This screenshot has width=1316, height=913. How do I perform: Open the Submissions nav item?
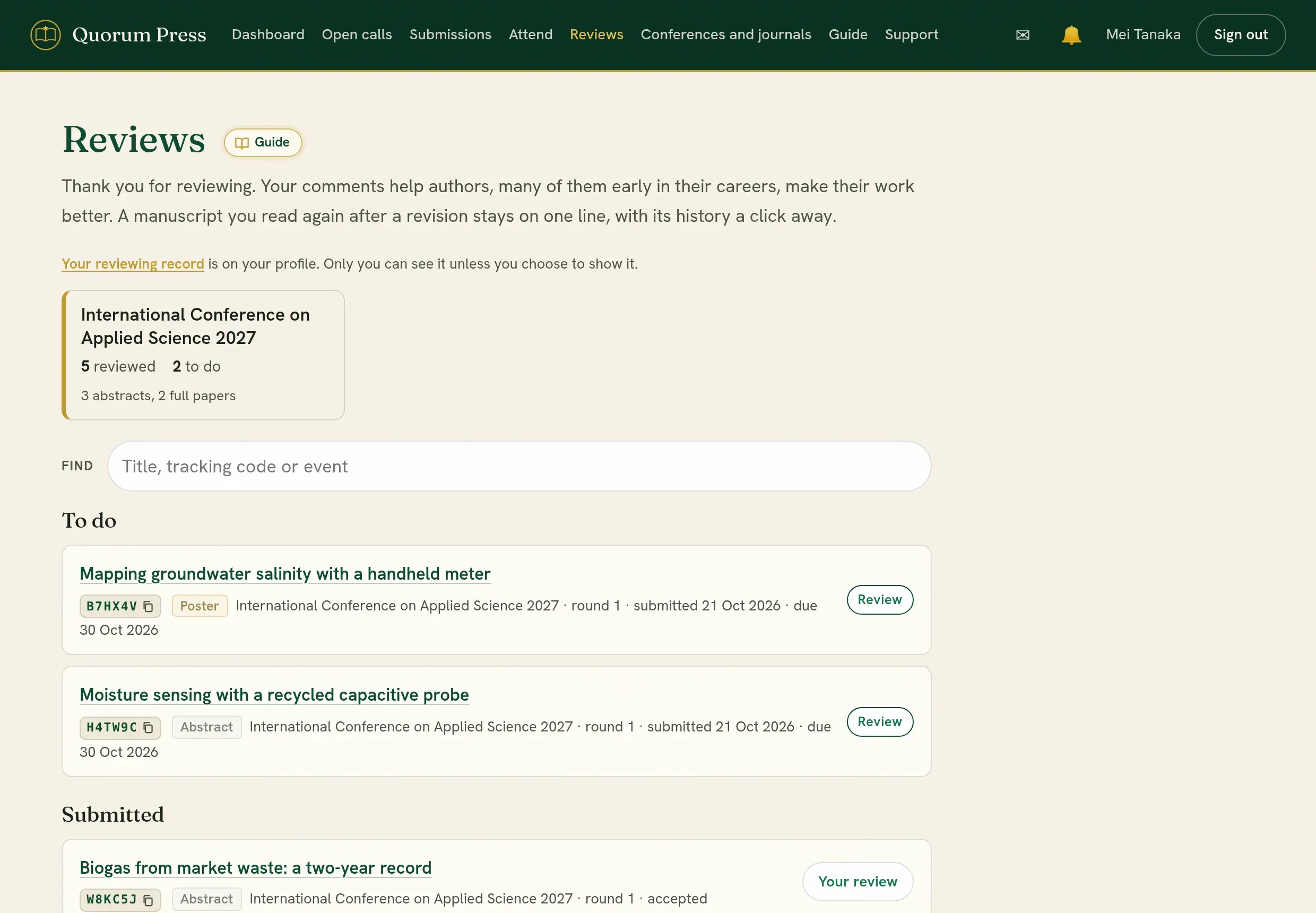[x=450, y=35]
